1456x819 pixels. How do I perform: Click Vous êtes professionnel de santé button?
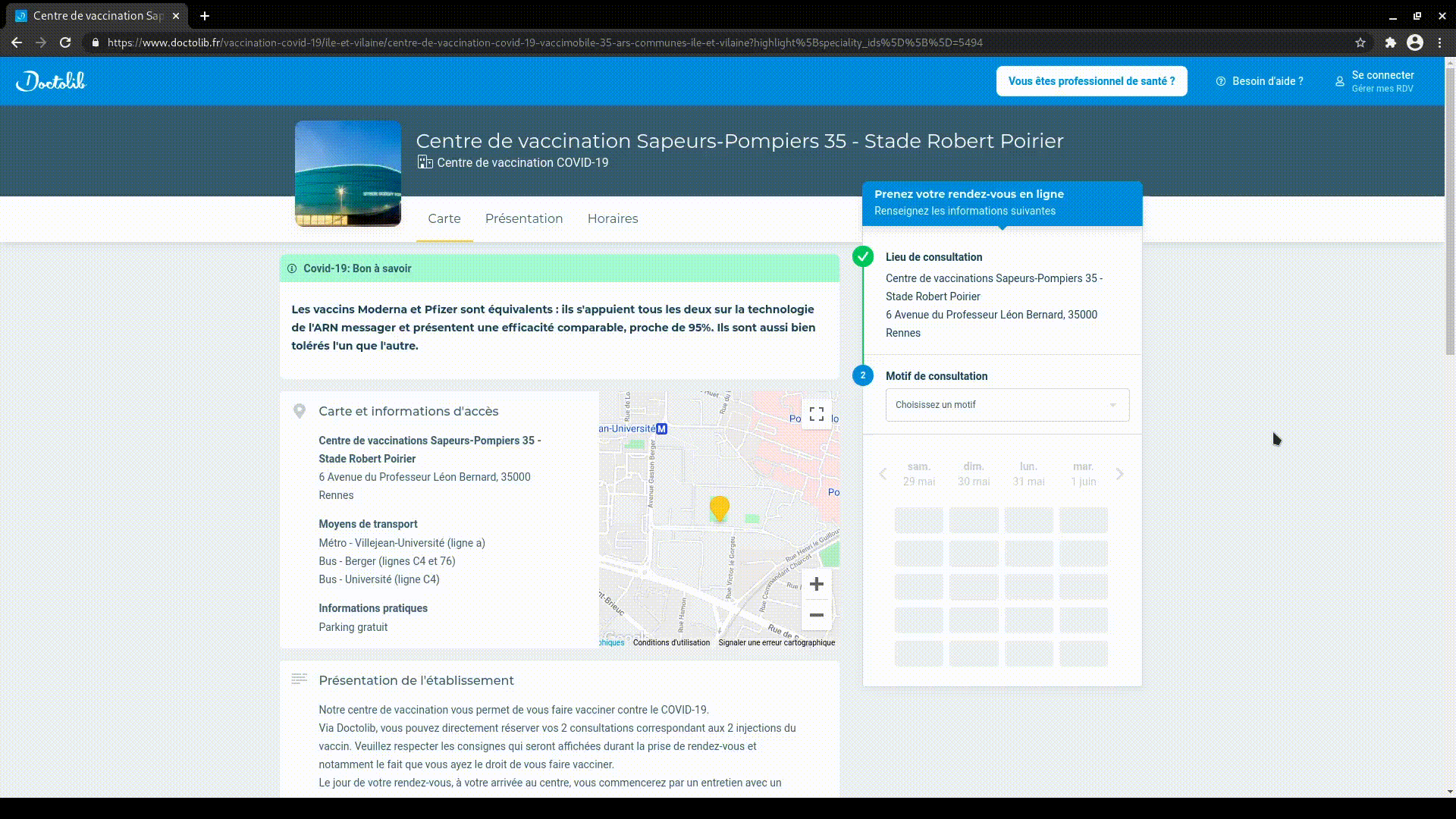pyautogui.click(x=1091, y=81)
